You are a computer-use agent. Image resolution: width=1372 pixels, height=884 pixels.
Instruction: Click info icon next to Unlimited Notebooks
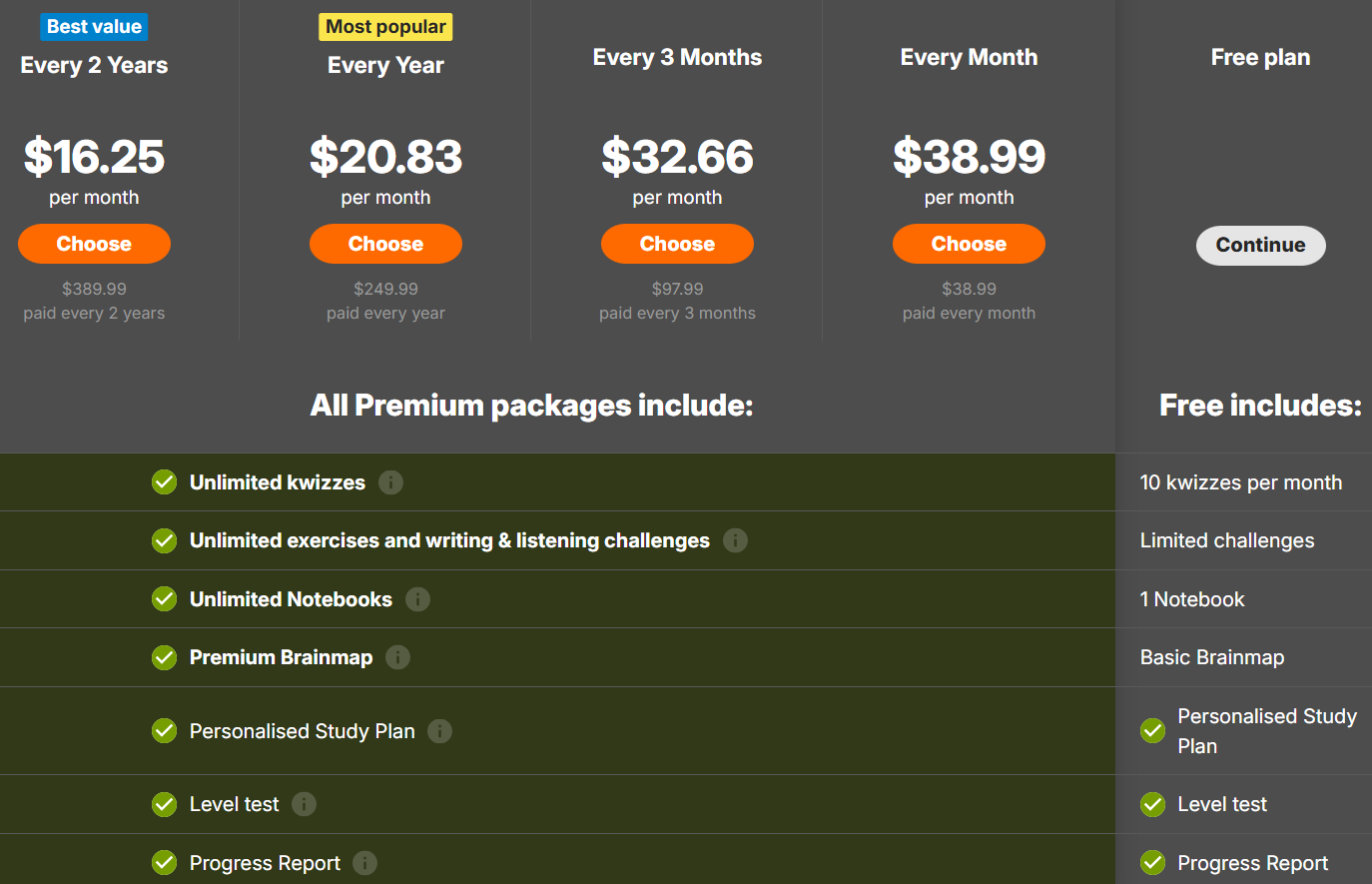click(x=417, y=599)
